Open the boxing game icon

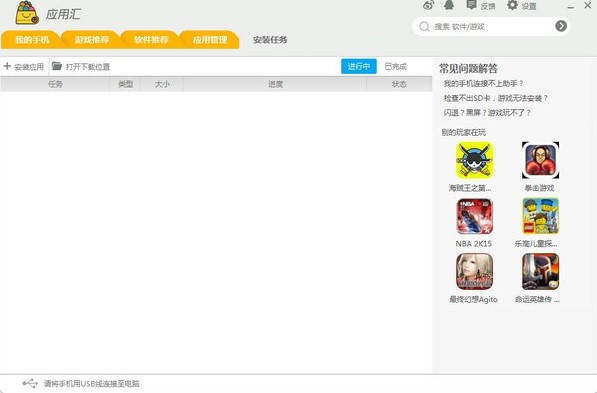click(x=540, y=160)
